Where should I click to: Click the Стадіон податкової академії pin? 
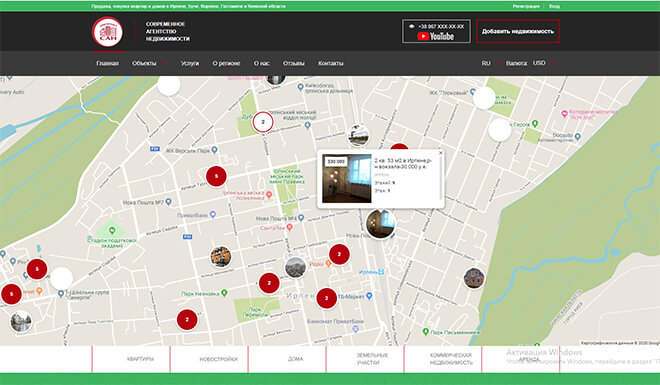click(112, 231)
